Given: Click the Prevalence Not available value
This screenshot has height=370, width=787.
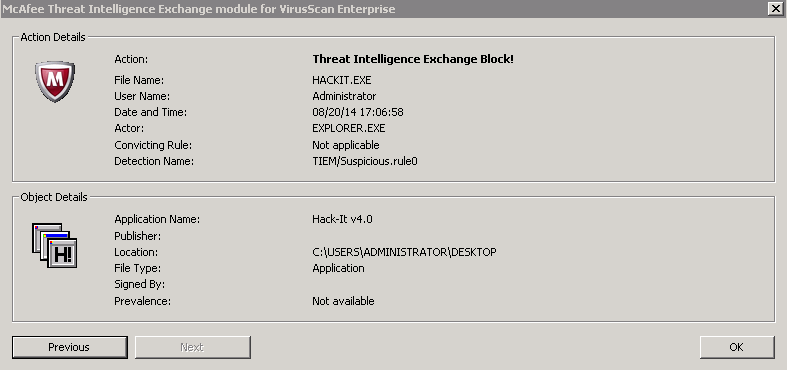Looking at the screenshot, I should click(x=343, y=301).
